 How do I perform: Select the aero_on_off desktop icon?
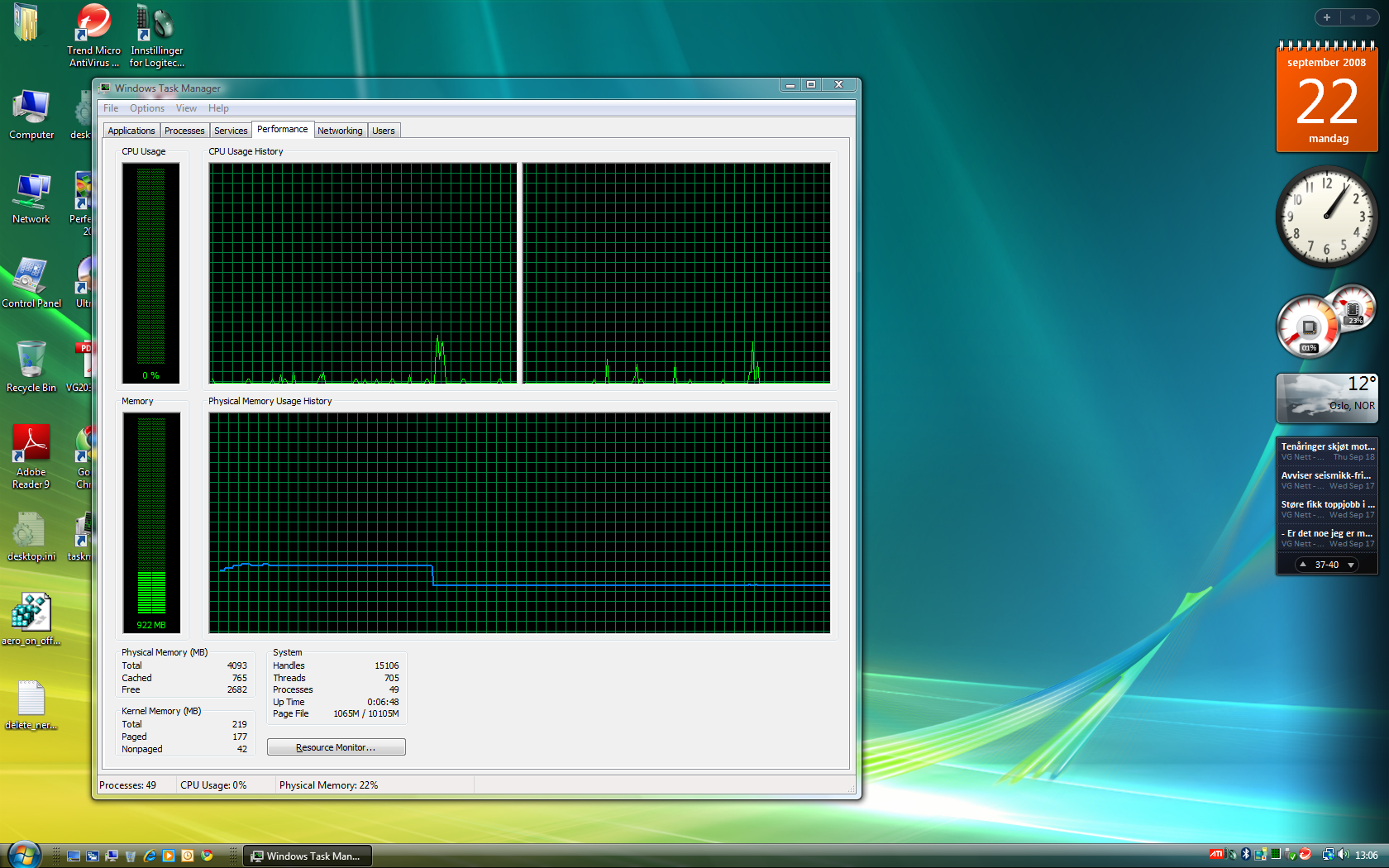tap(31, 620)
